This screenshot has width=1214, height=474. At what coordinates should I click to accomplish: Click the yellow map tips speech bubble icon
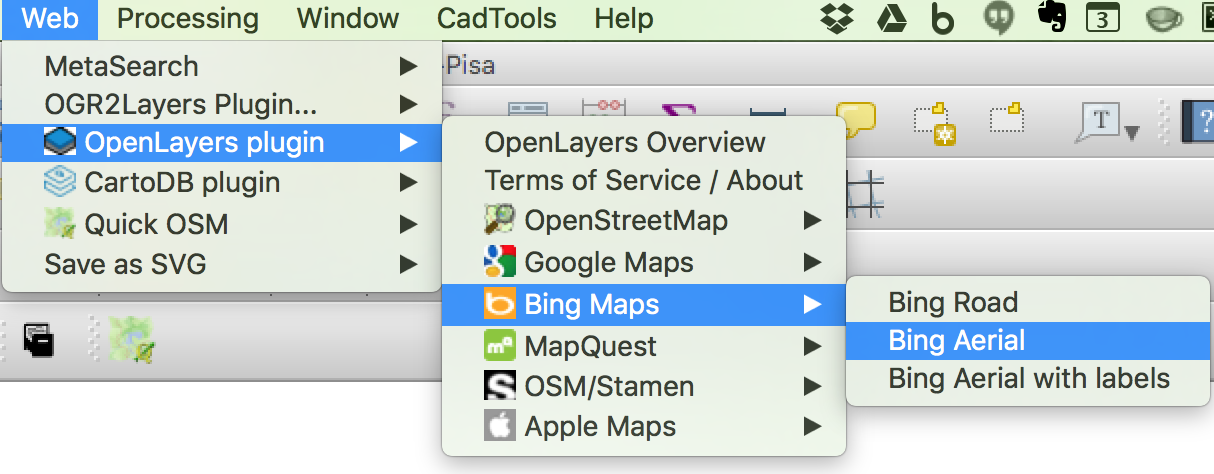855,119
